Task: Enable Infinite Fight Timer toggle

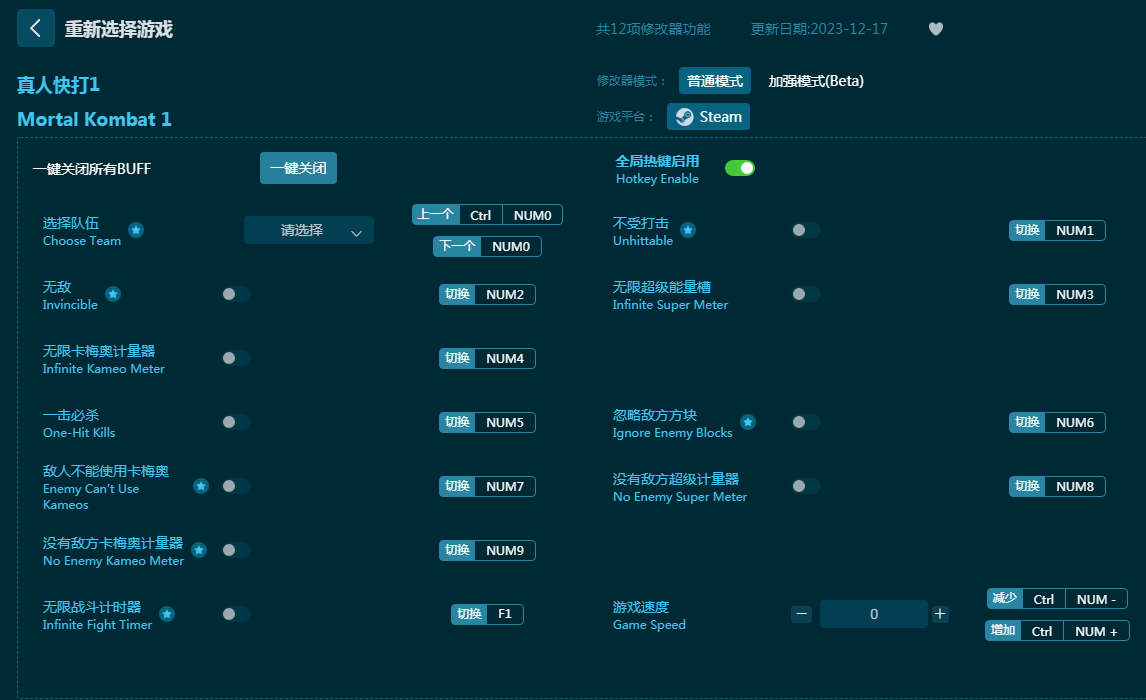Action: (236, 614)
